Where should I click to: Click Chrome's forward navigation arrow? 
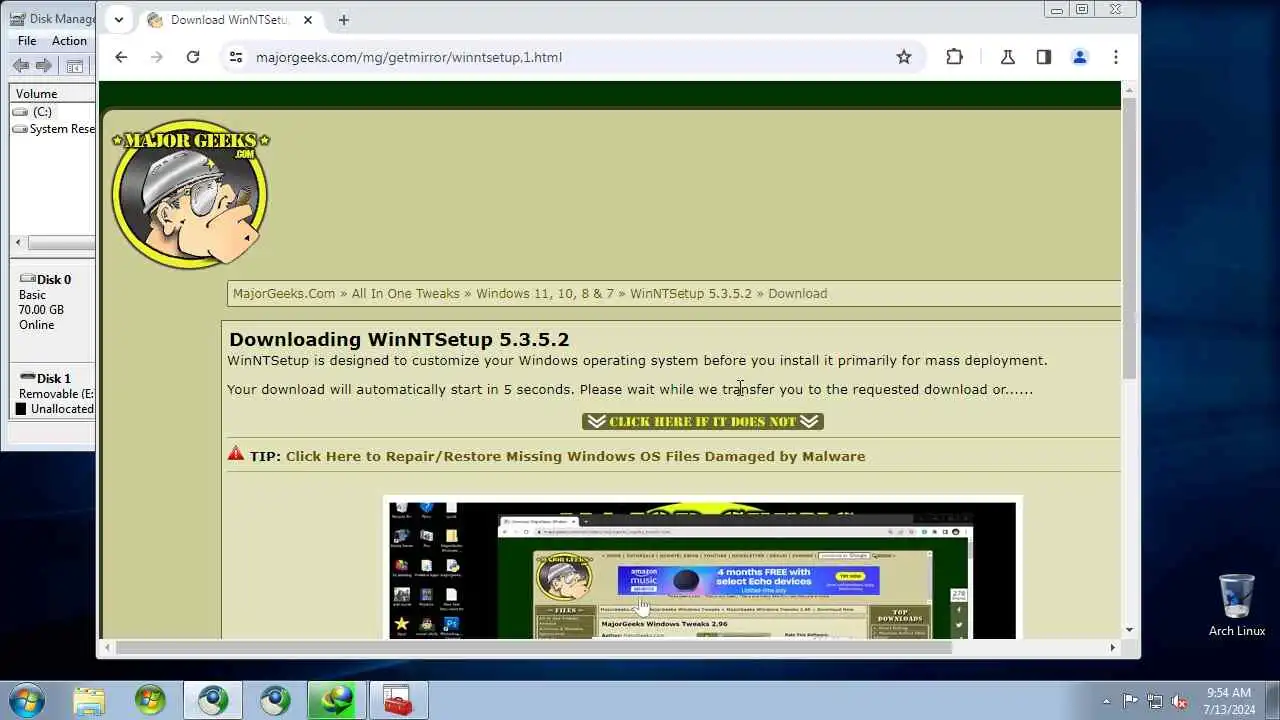[x=156, y=57]
